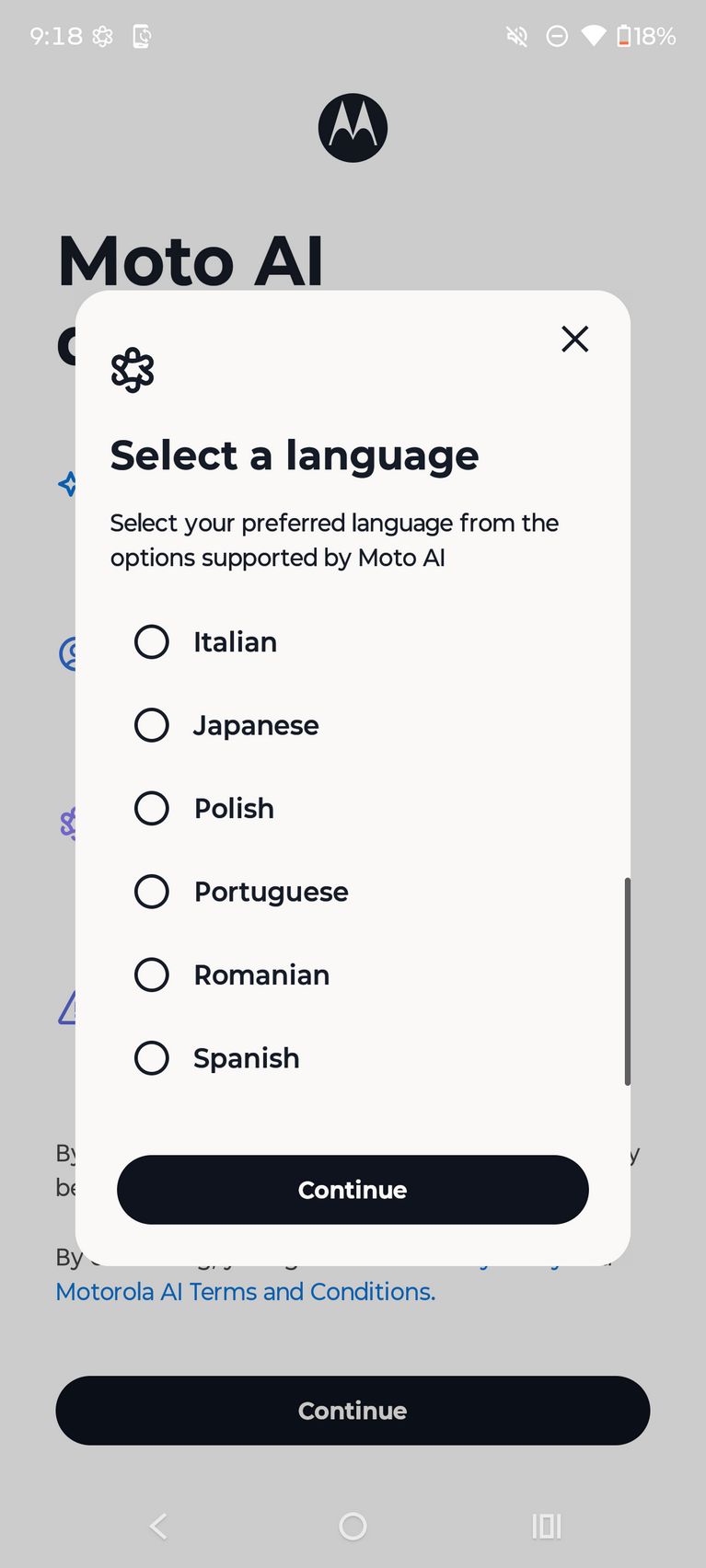Tap the Motorola logo at top

[353, 128]
